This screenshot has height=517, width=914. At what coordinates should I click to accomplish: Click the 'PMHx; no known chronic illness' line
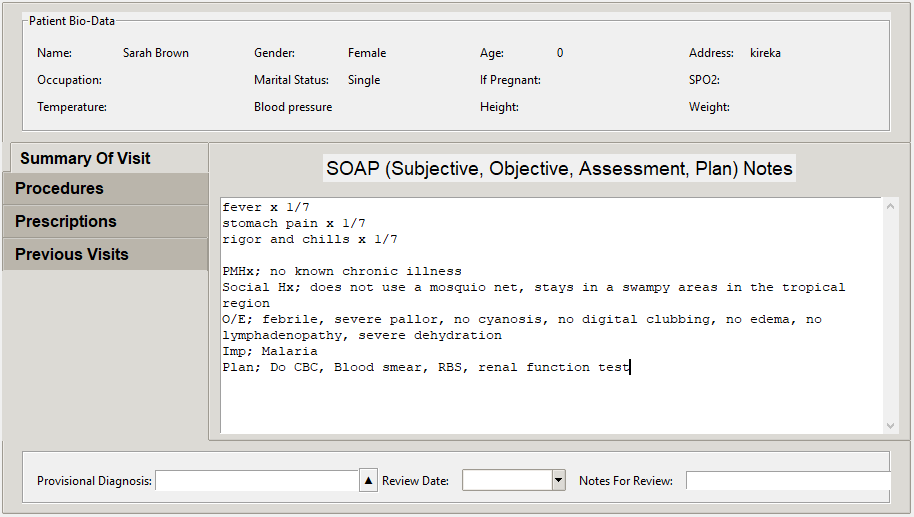pos(342,272)
